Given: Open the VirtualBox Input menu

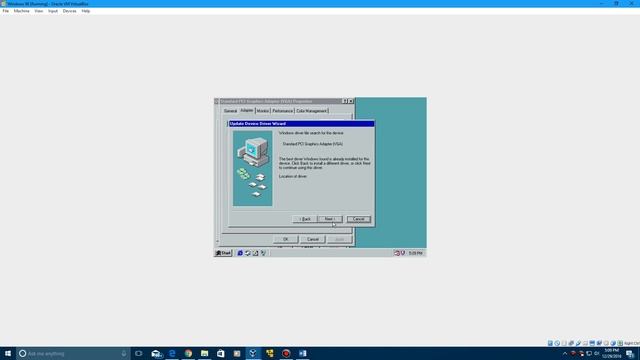Looking at the screenshot, I should click(53, 11).
